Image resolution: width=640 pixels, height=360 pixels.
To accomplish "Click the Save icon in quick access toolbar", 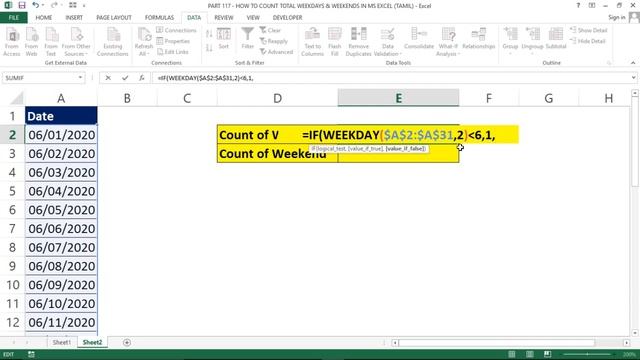I will 22,5.
